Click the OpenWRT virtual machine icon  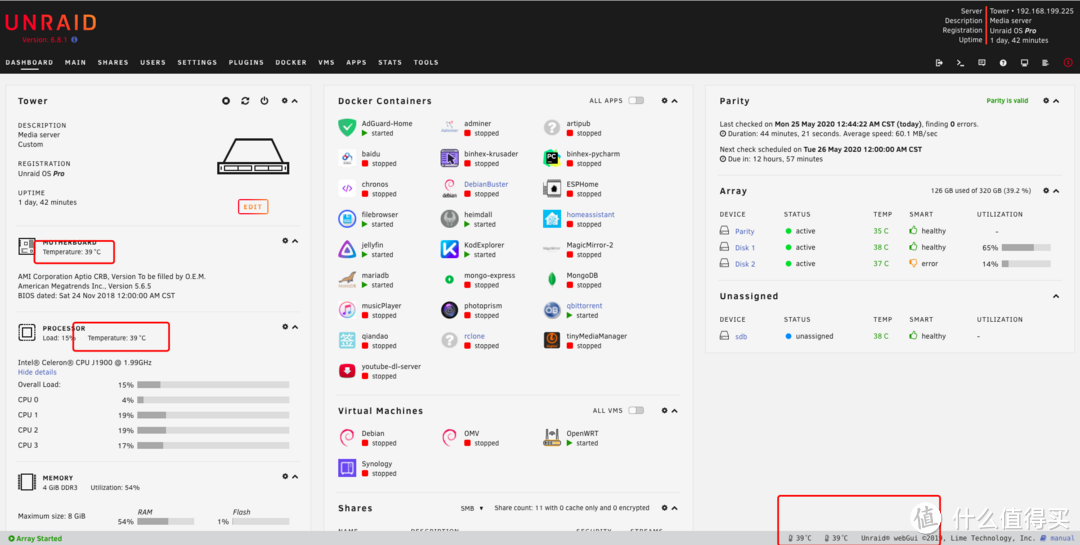551,438
